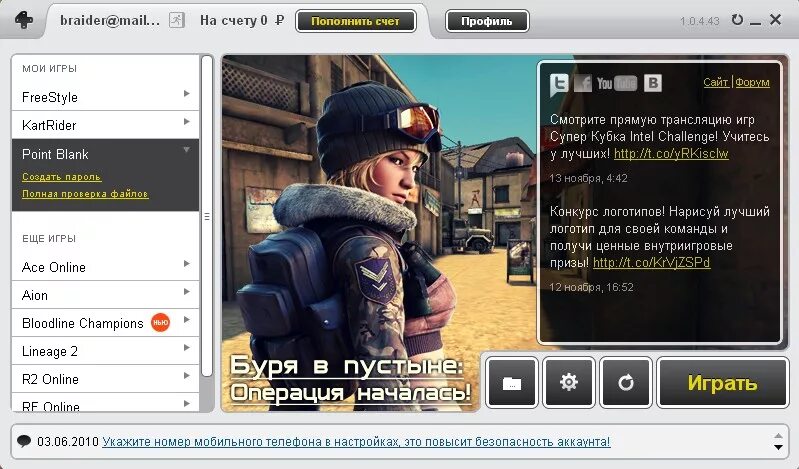Viewport: 799px width, 469px height.
Task: Select Point Blank in the games list
Action: pyautogui.click(x=105, y=154)
